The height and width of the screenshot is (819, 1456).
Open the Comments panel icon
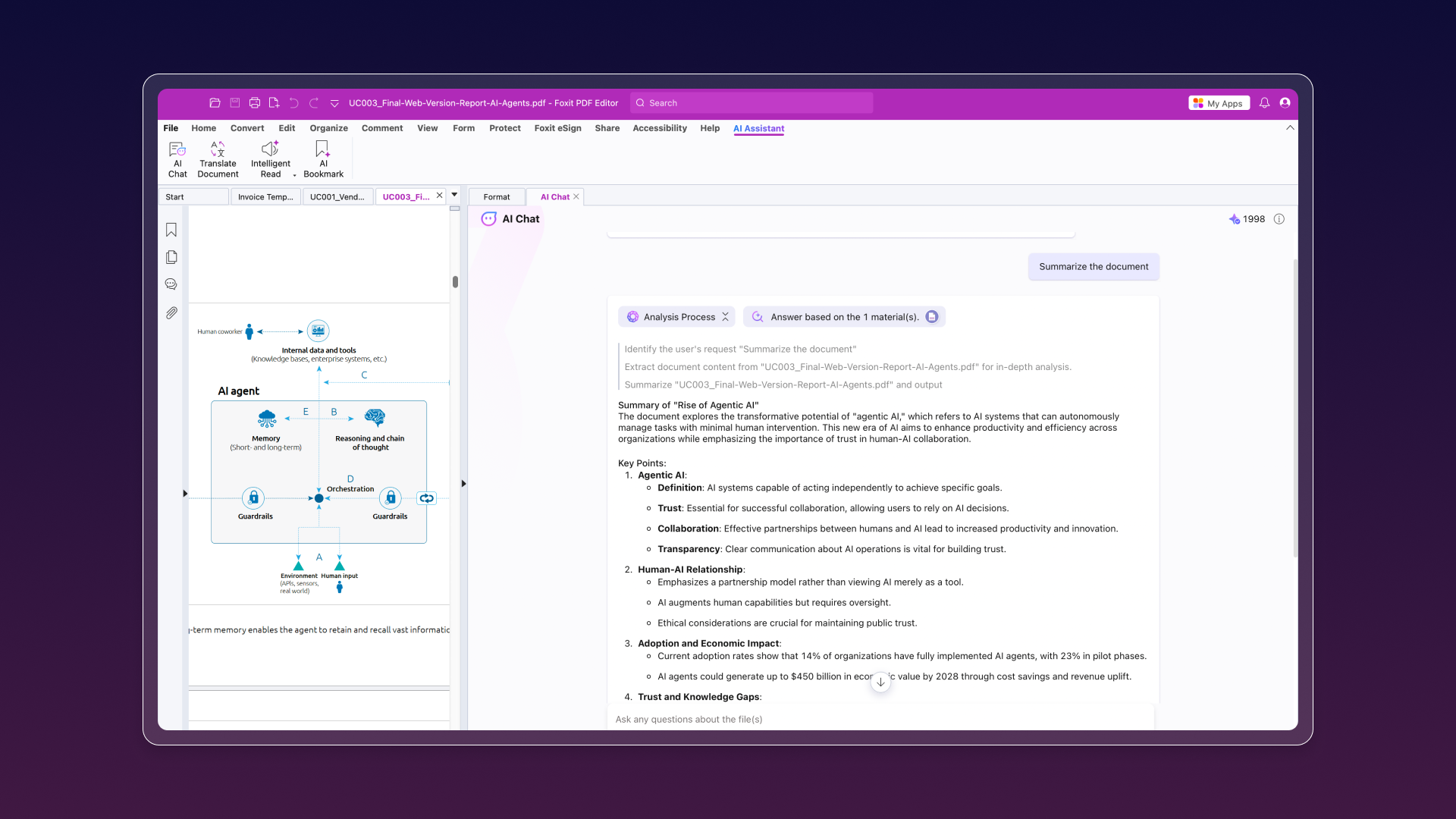point(171,284)
